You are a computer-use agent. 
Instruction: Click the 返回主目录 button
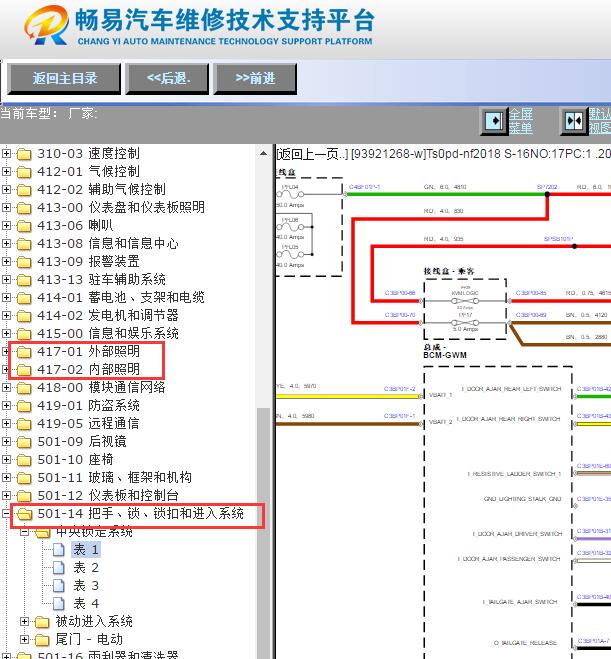click(64, 78)
